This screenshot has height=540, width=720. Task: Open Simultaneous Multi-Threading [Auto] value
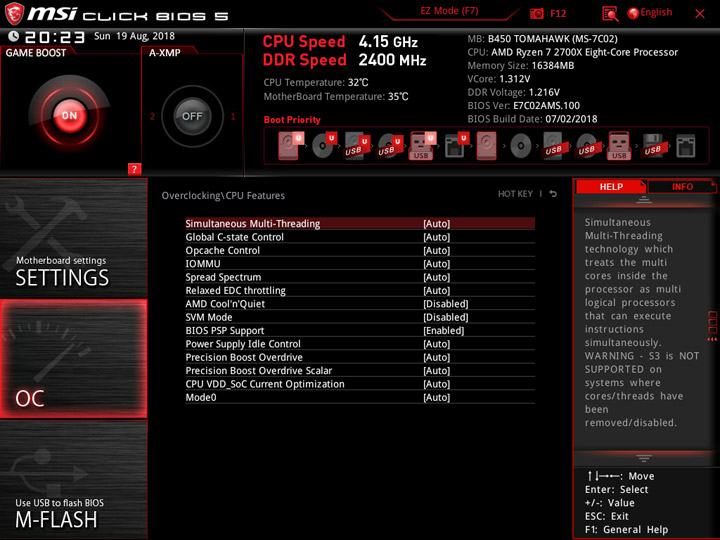437,224
